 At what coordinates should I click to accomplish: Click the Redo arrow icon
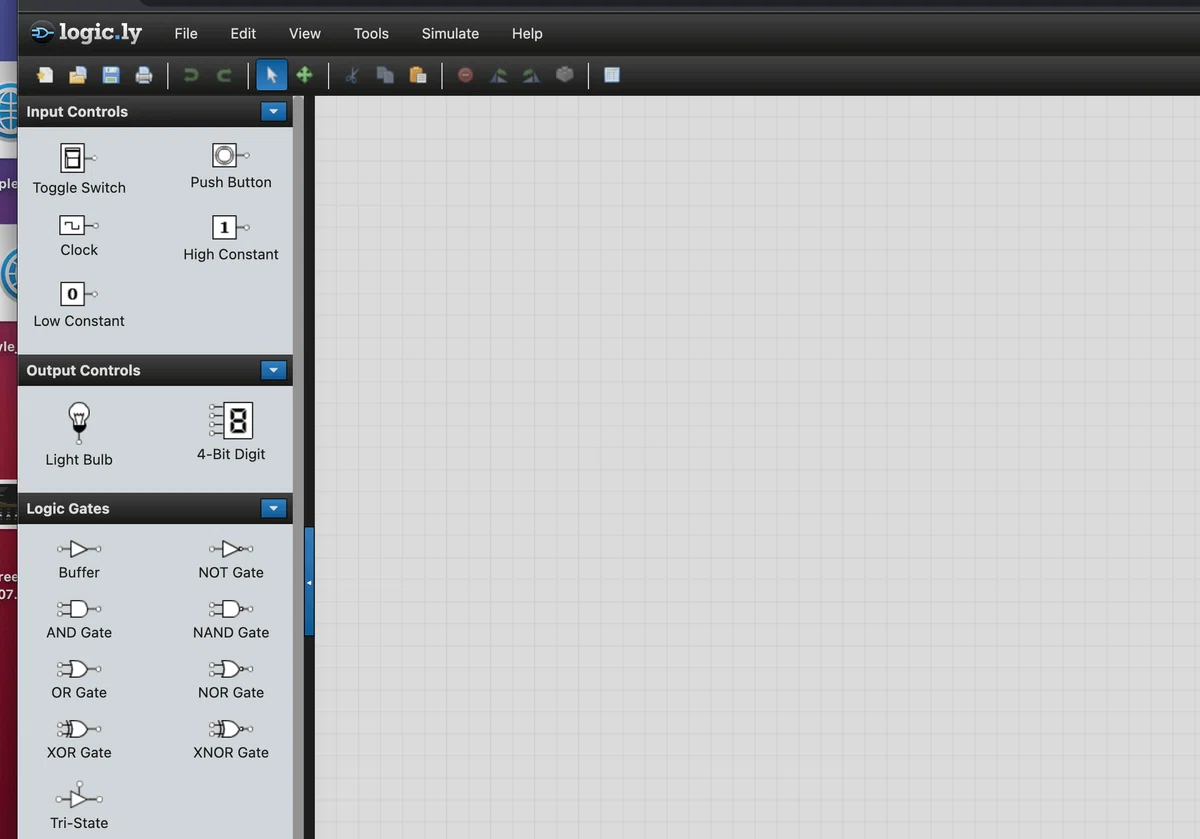coord(224,75)
